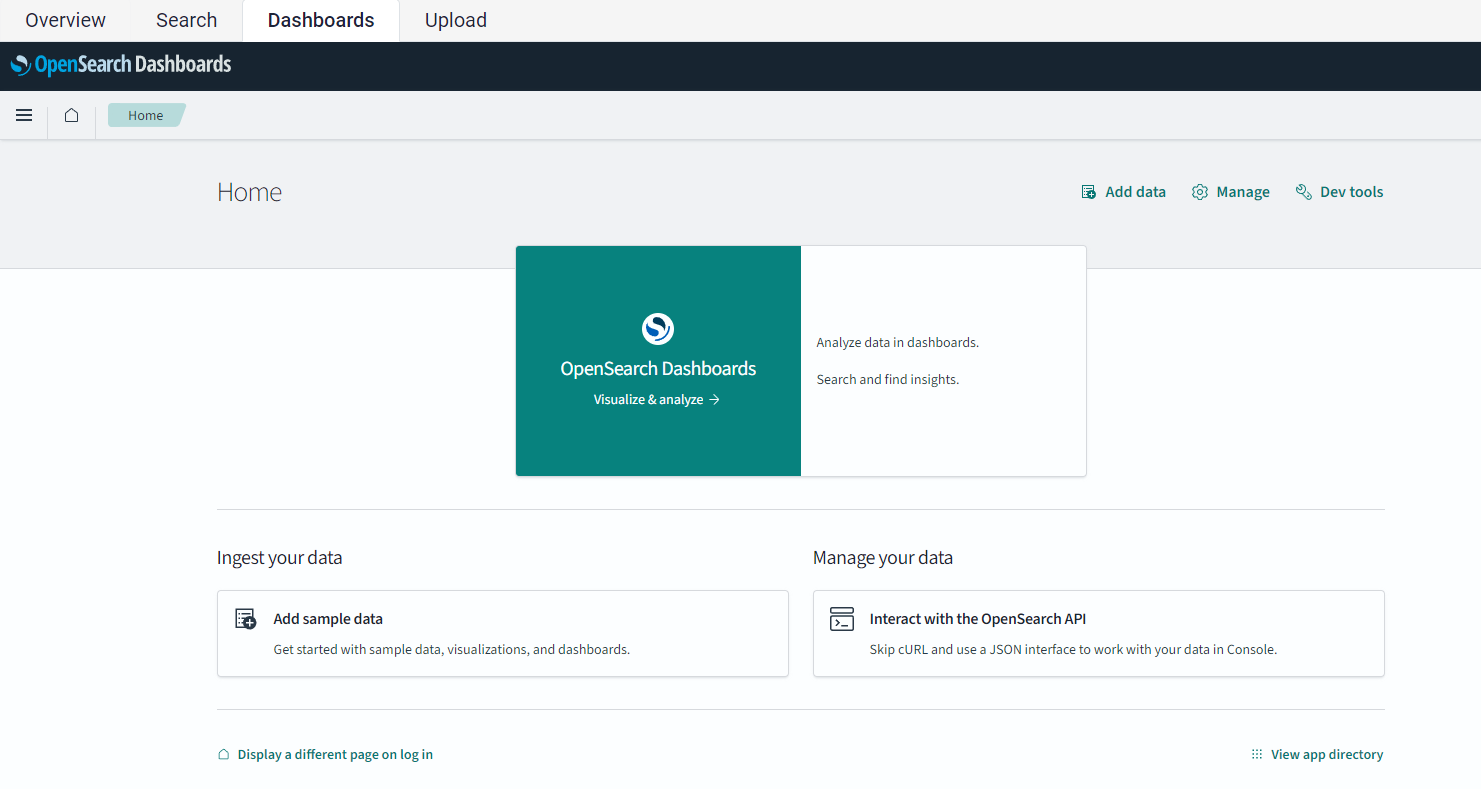1481x789 pixels.
Task: Click Add sample data title
Action: (x=328, y=619)
